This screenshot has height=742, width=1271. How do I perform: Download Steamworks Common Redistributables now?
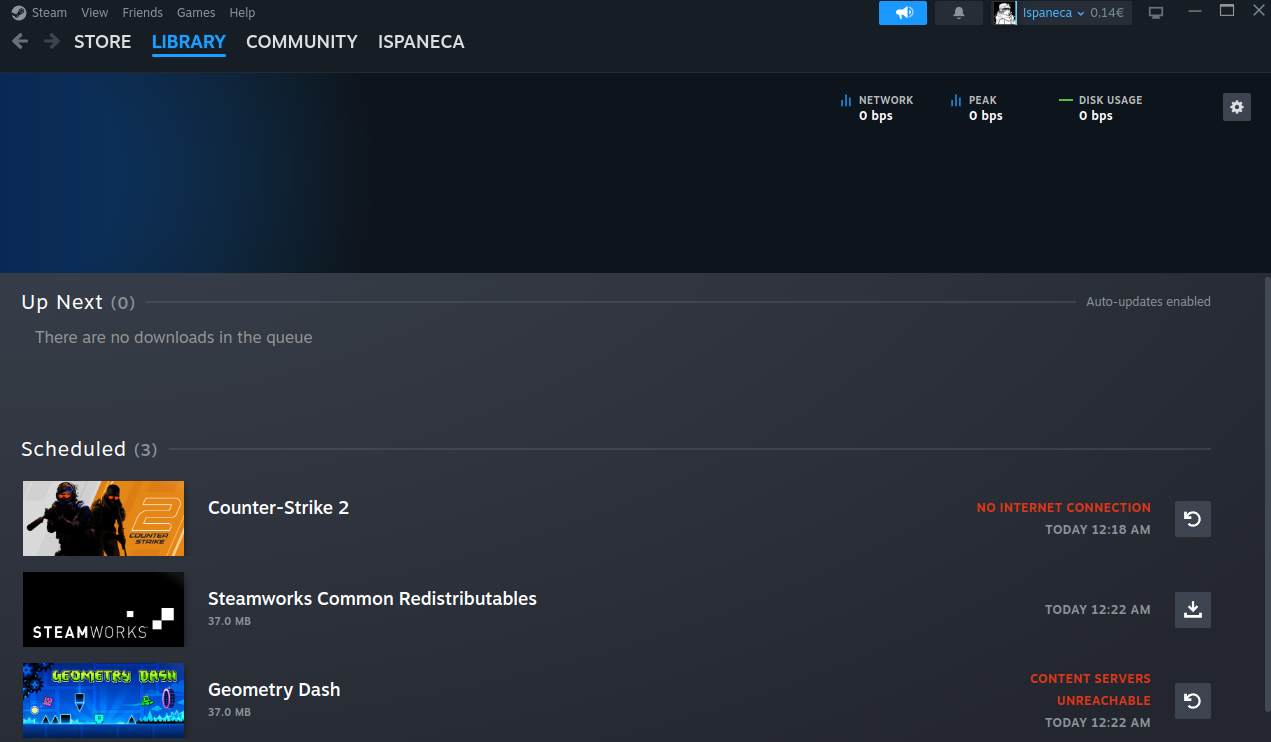(1193, 610)
